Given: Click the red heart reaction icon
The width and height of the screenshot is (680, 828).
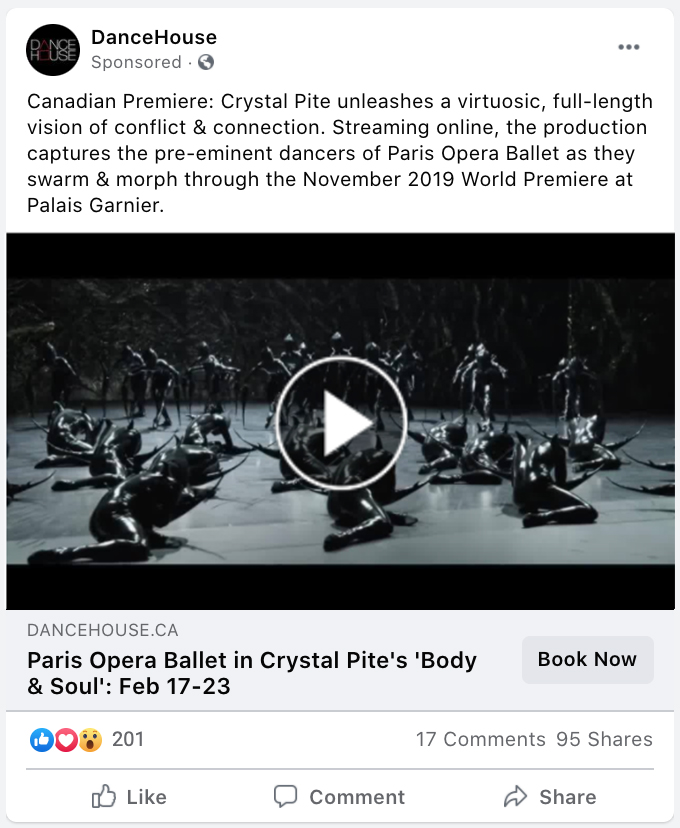Looking at the screenshot, I should (x=66, y=740).
